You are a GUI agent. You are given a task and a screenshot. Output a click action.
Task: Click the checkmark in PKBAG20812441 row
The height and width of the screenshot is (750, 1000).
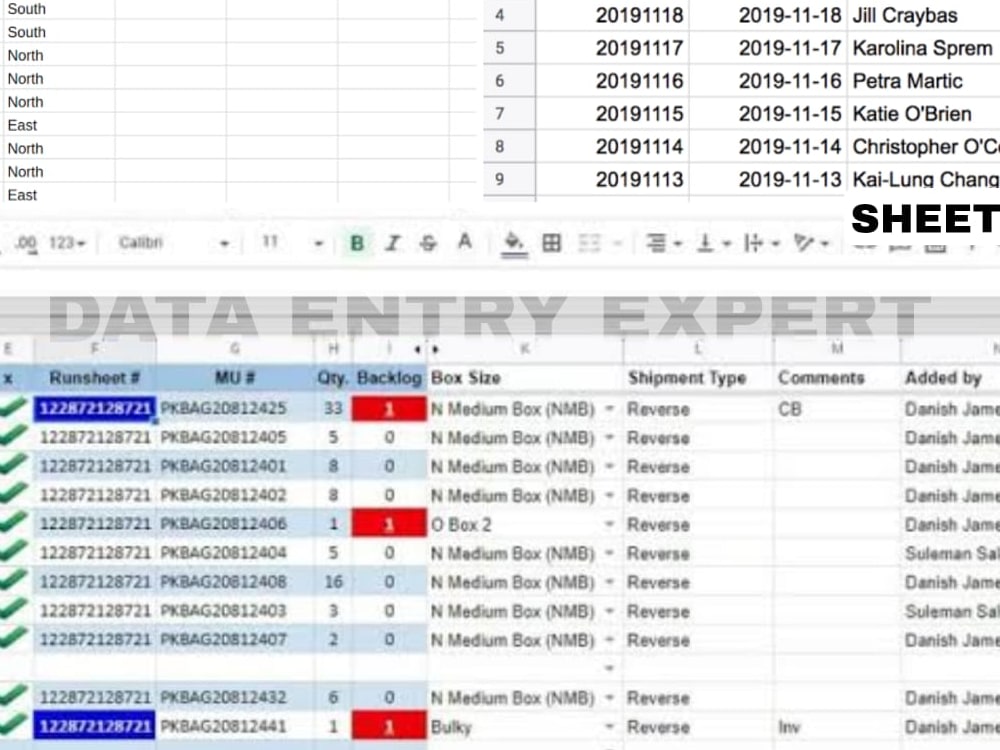[13, 724]
